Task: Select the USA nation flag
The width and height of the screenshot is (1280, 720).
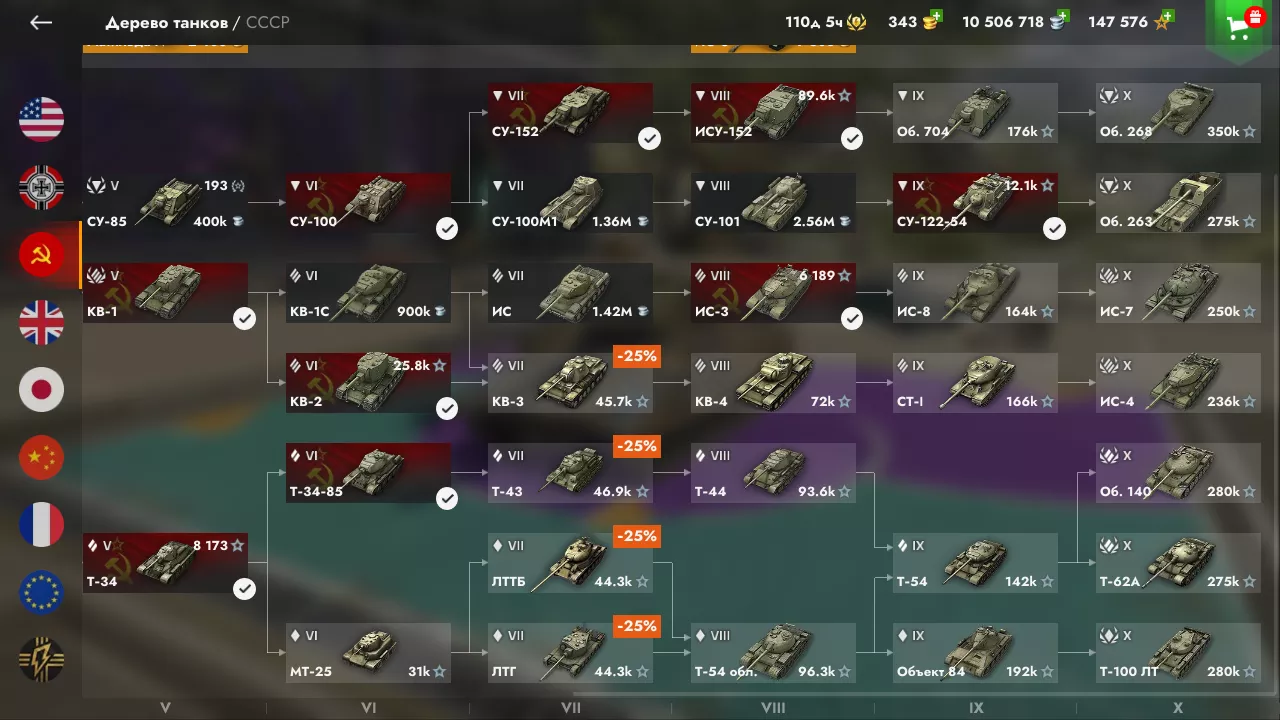Action: click(41, 120)
